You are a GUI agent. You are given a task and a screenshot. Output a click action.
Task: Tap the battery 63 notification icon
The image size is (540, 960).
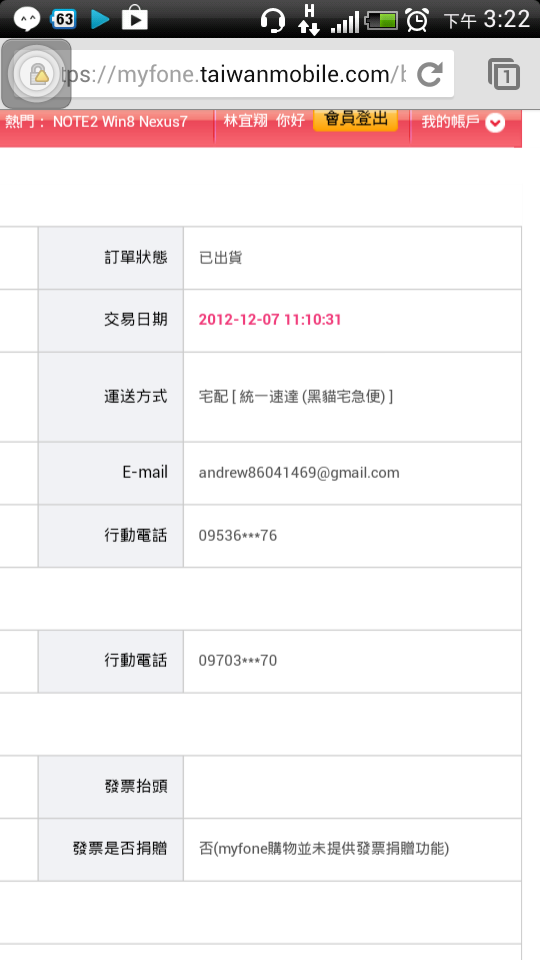click(x=63, y=19)
